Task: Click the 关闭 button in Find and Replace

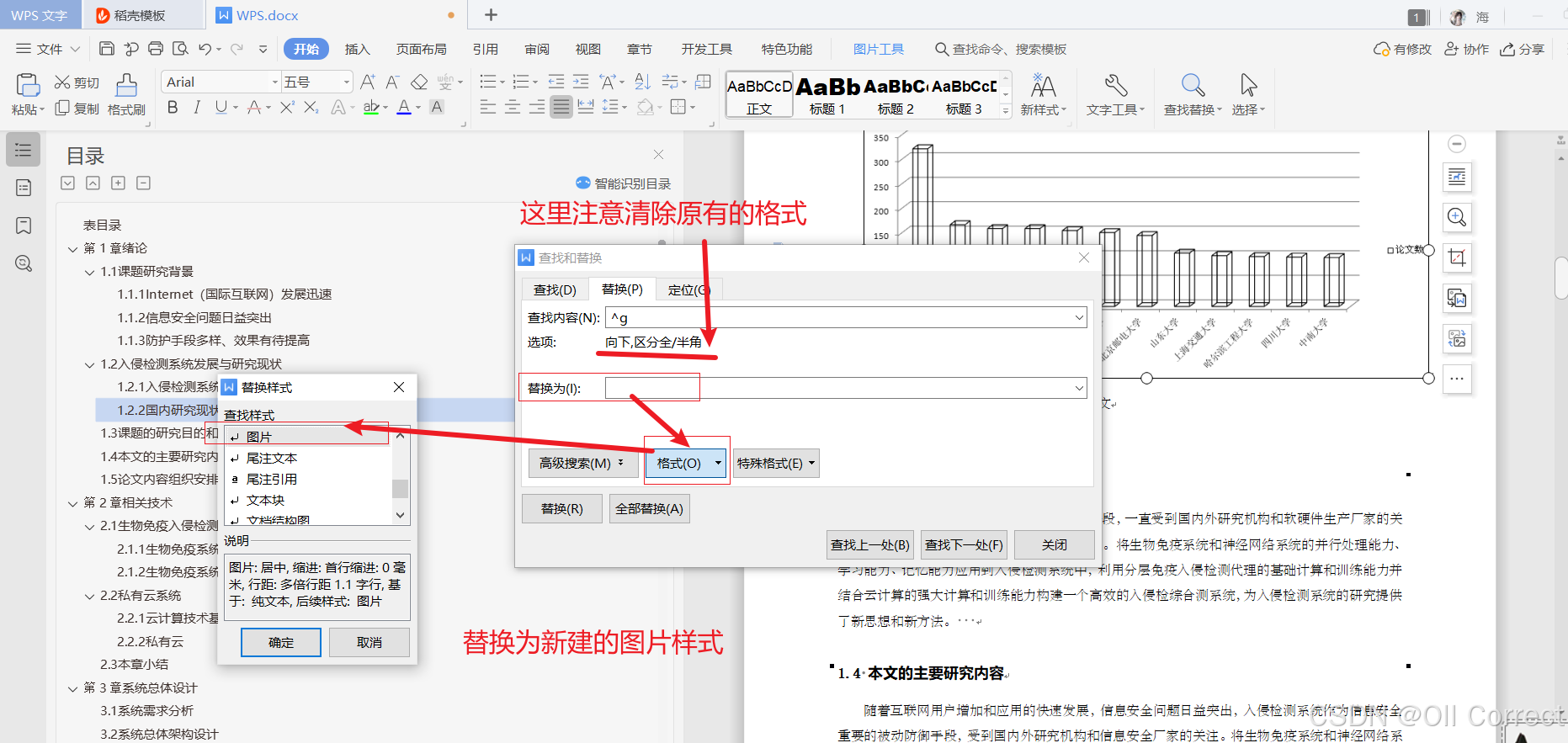Action: [x=1055, y=544]
